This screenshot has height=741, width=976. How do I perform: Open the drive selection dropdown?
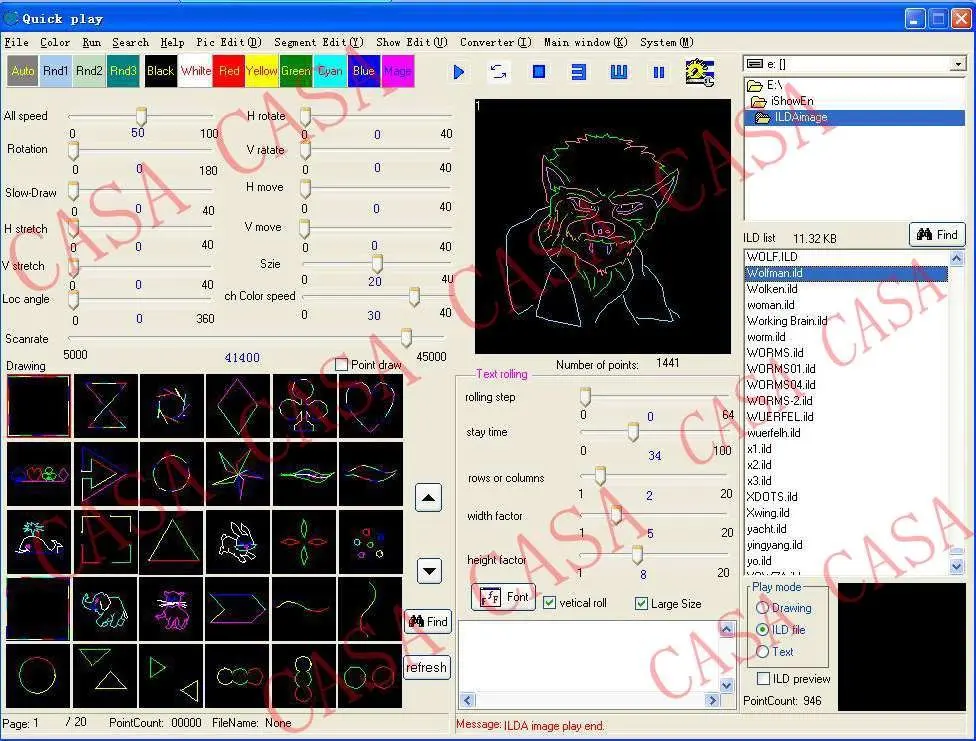coord(958,64)
